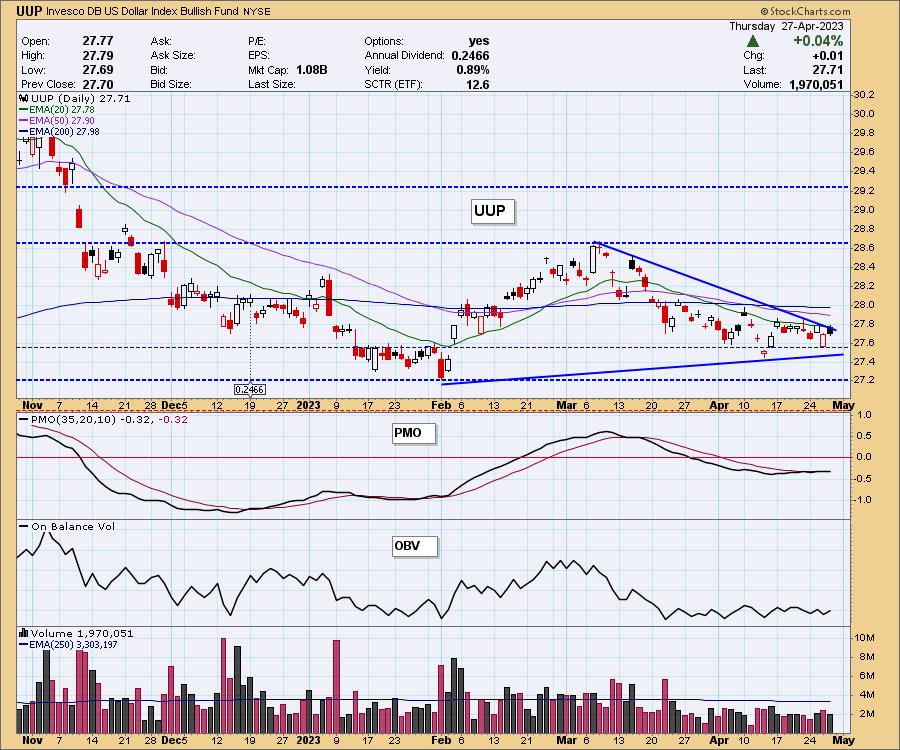
Task: Click the EMA(250) 3,303,197 volume legend
Action: click(68, 644)
